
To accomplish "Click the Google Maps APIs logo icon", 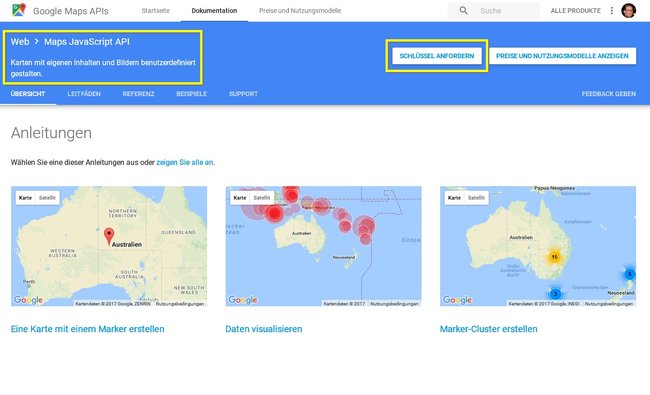I will (19, 10).
